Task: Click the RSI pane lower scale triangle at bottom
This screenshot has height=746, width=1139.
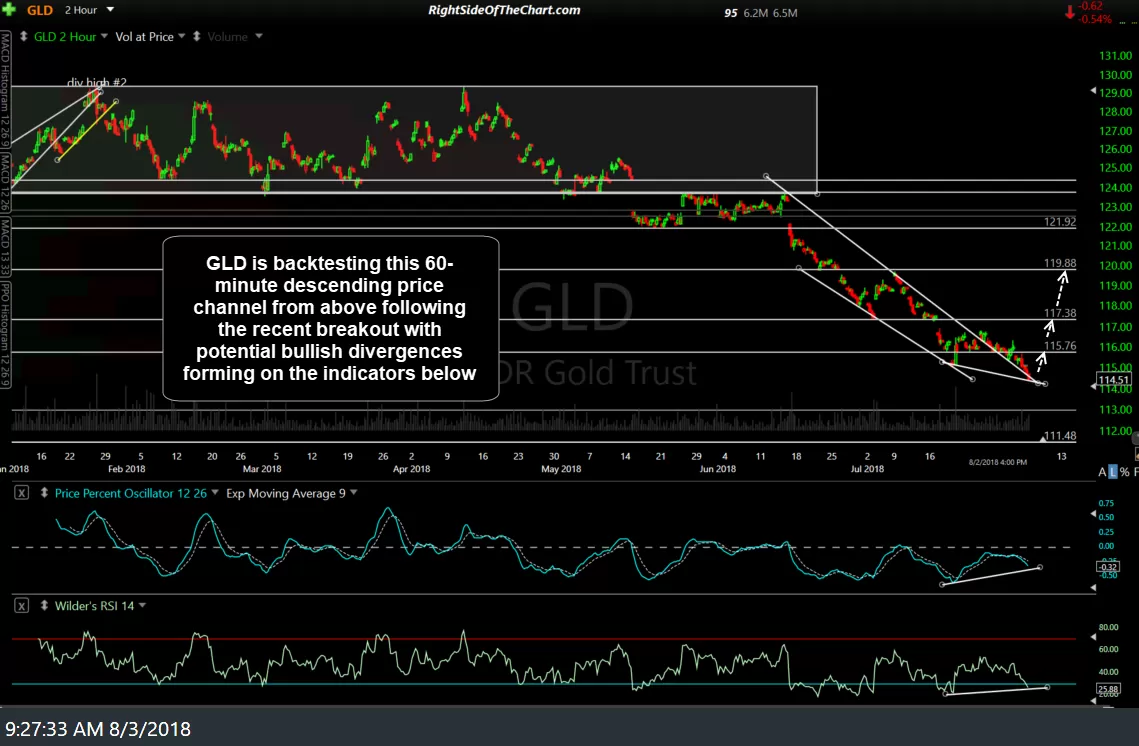Action: tap(1094, 701)
